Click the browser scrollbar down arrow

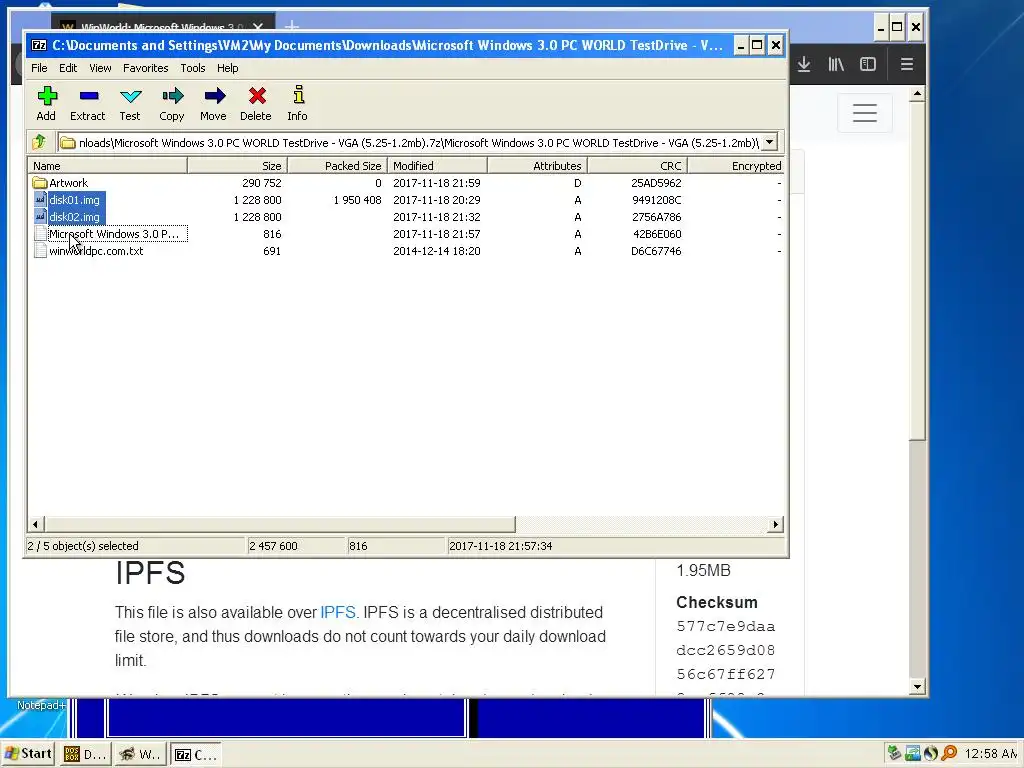[917, 686]
